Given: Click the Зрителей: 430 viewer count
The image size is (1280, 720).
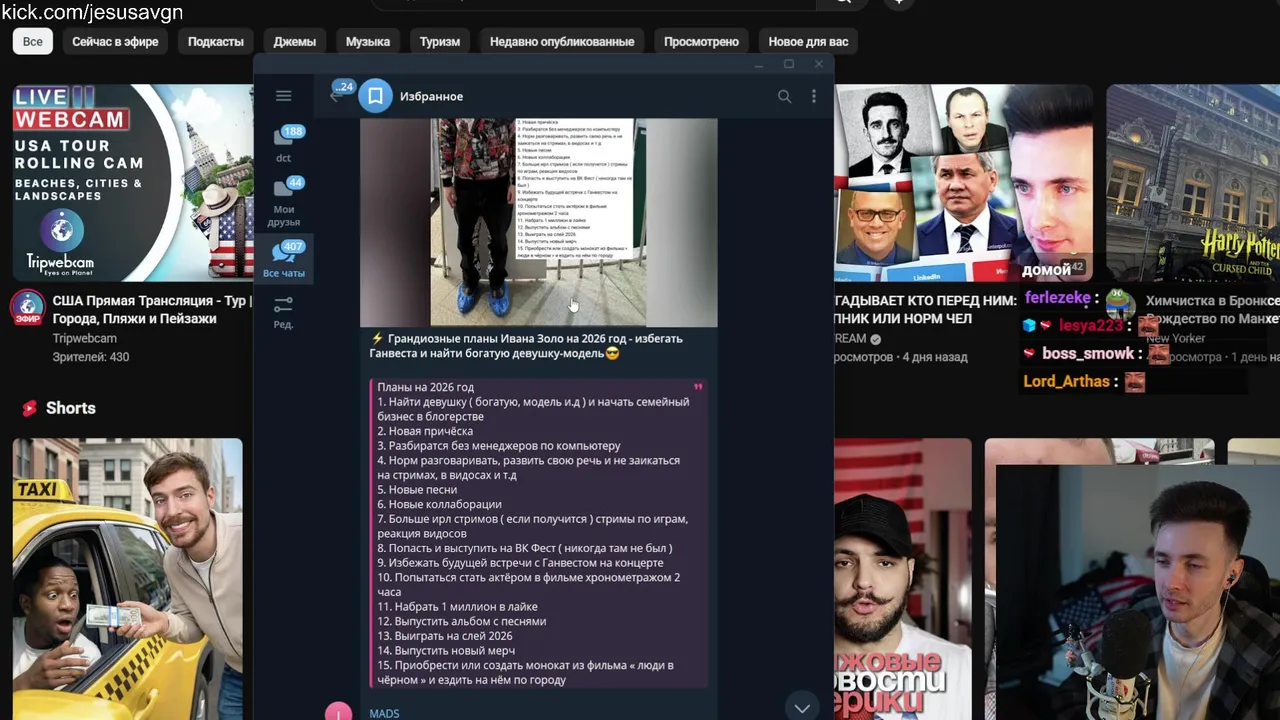Looking at the screenshot, I should click(91, 357).
